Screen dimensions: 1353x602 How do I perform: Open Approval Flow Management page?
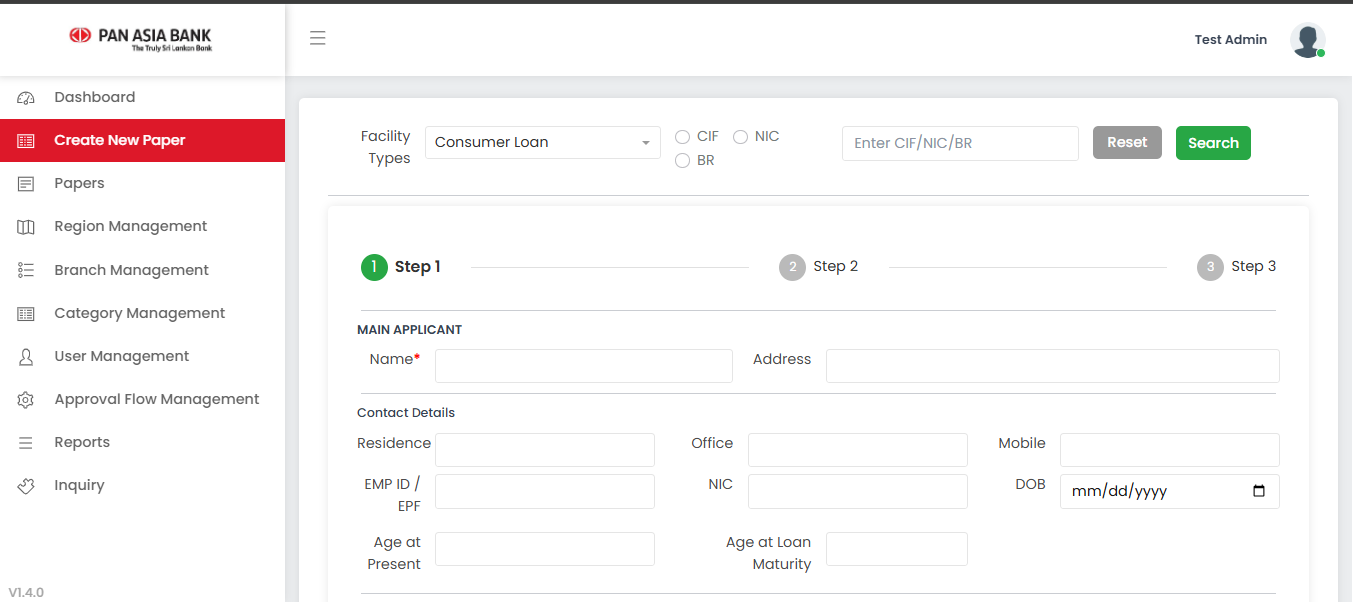(x=142, y=399)
